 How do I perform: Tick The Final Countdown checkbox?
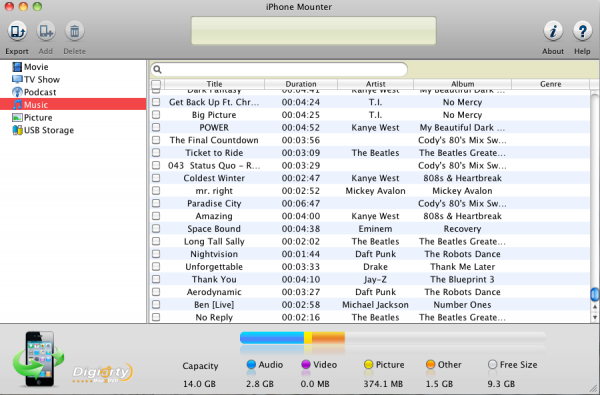[156, 140]
